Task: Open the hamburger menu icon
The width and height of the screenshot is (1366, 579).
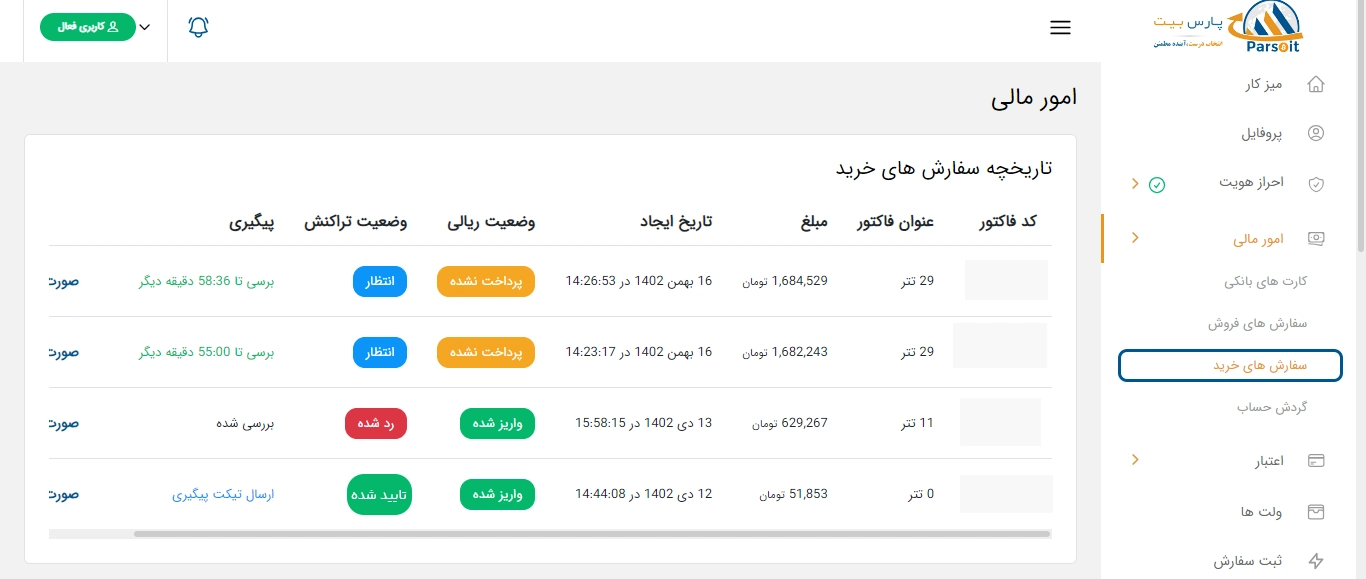Action: (1060, 28)
